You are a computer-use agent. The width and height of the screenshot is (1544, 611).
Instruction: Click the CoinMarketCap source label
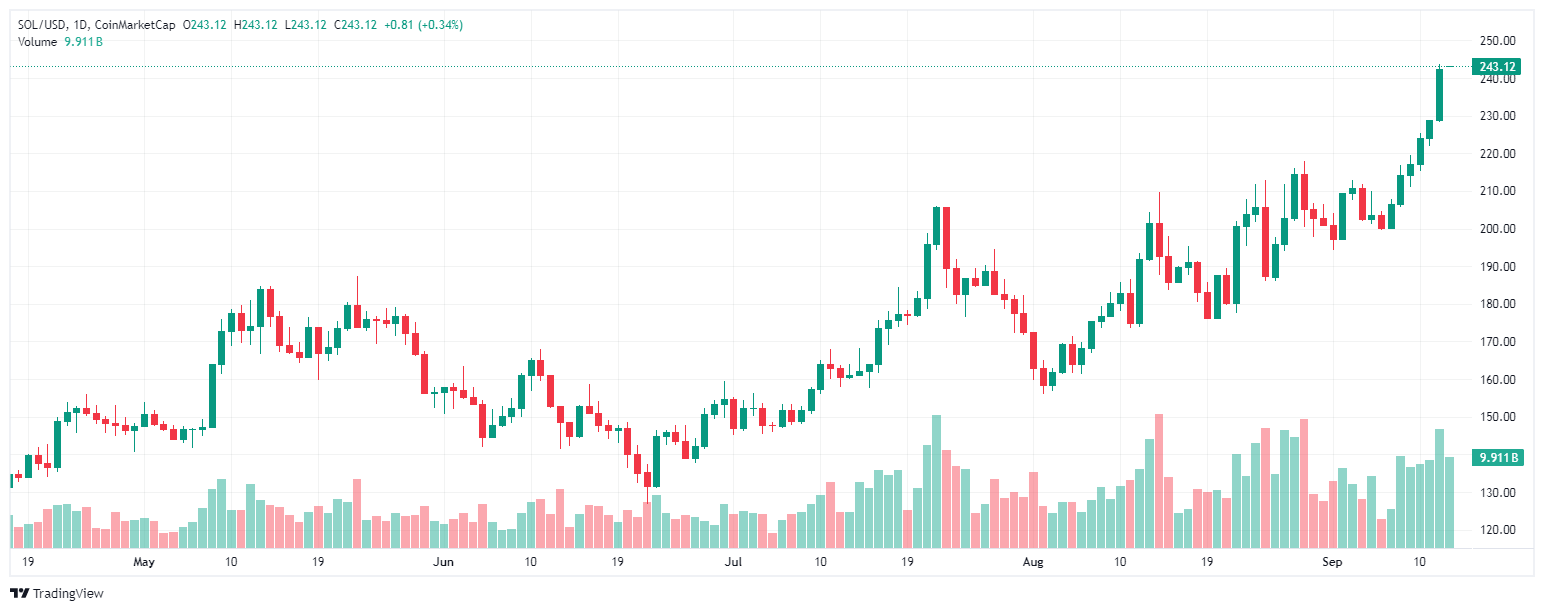pyautogui.click(x=132, y=25)
